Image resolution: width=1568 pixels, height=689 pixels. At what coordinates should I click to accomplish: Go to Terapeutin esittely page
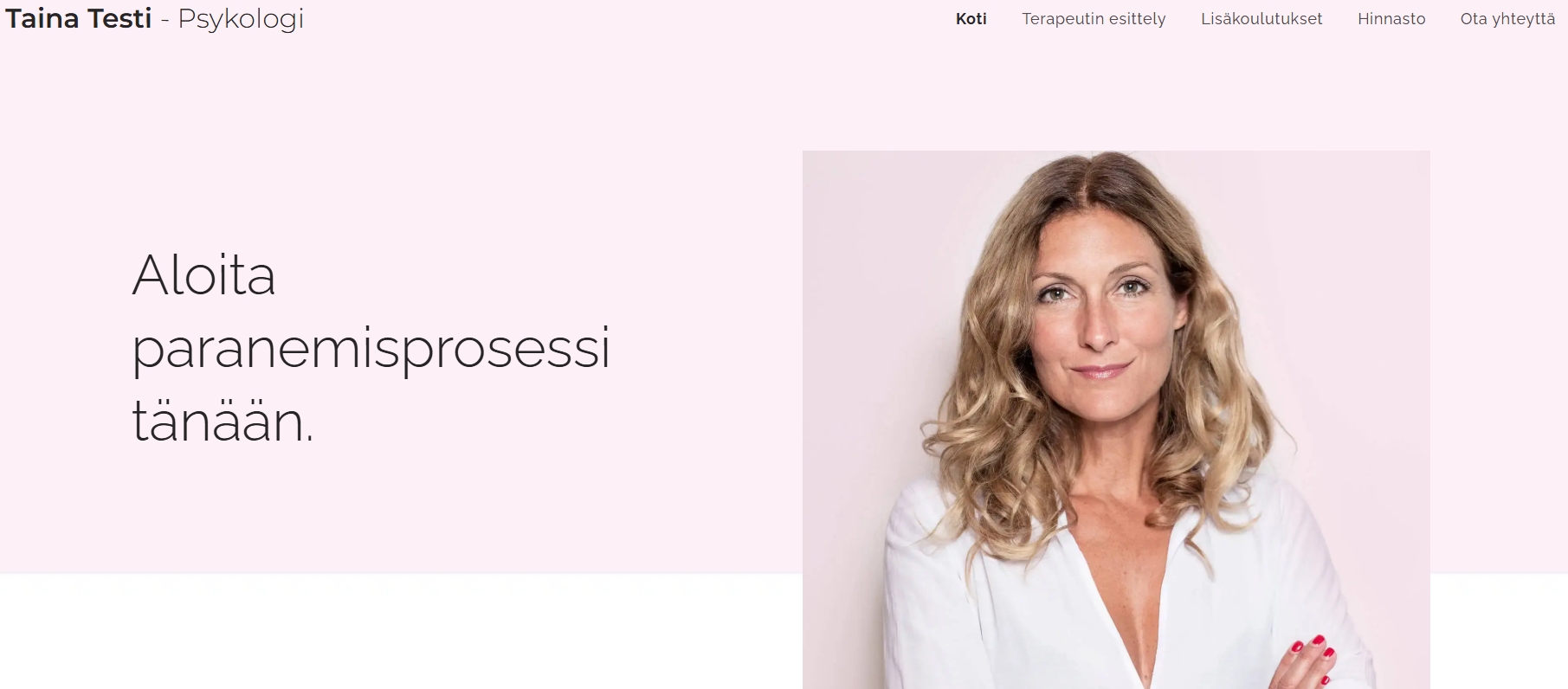(1094, 19)
